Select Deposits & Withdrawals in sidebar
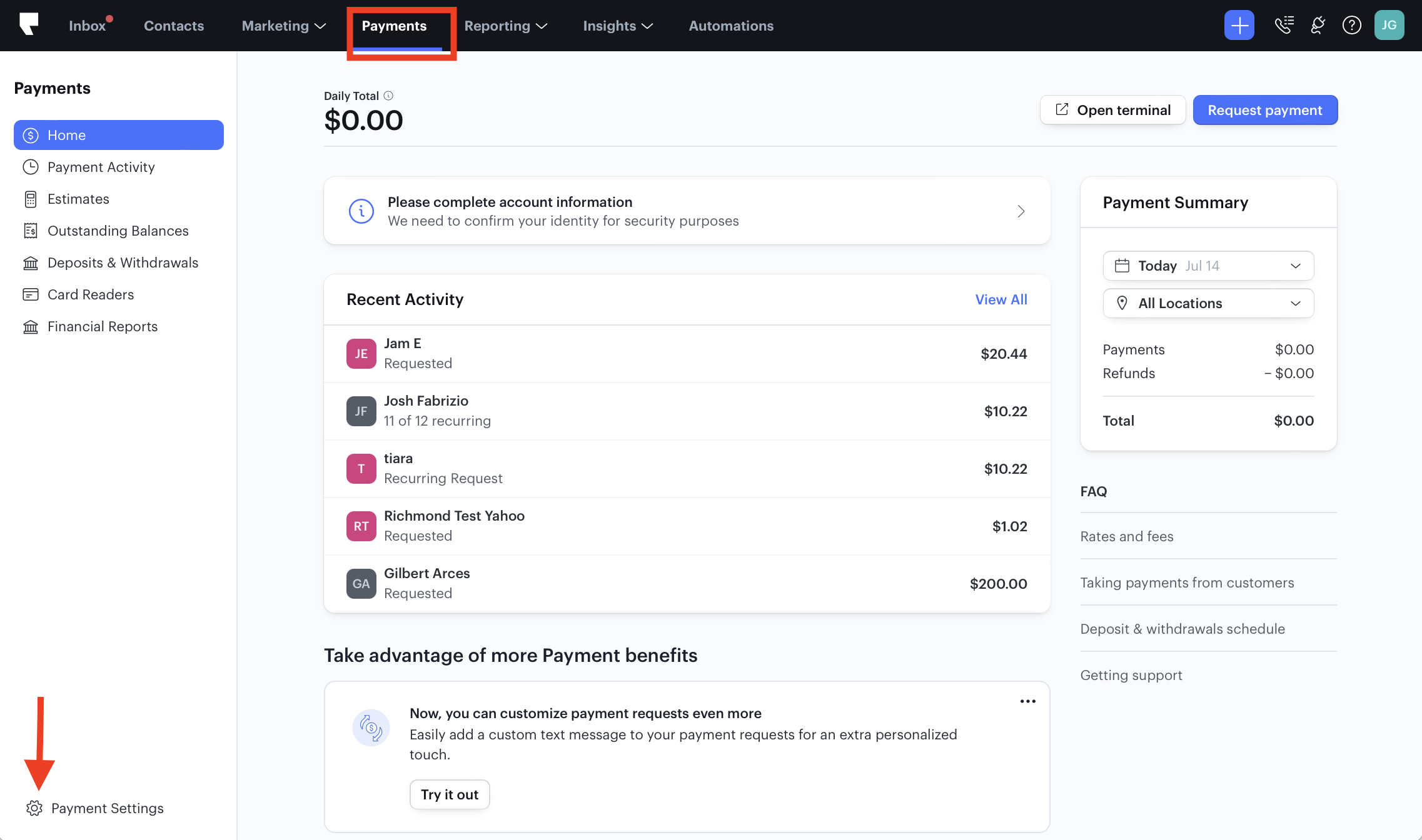 coord(123,262)
